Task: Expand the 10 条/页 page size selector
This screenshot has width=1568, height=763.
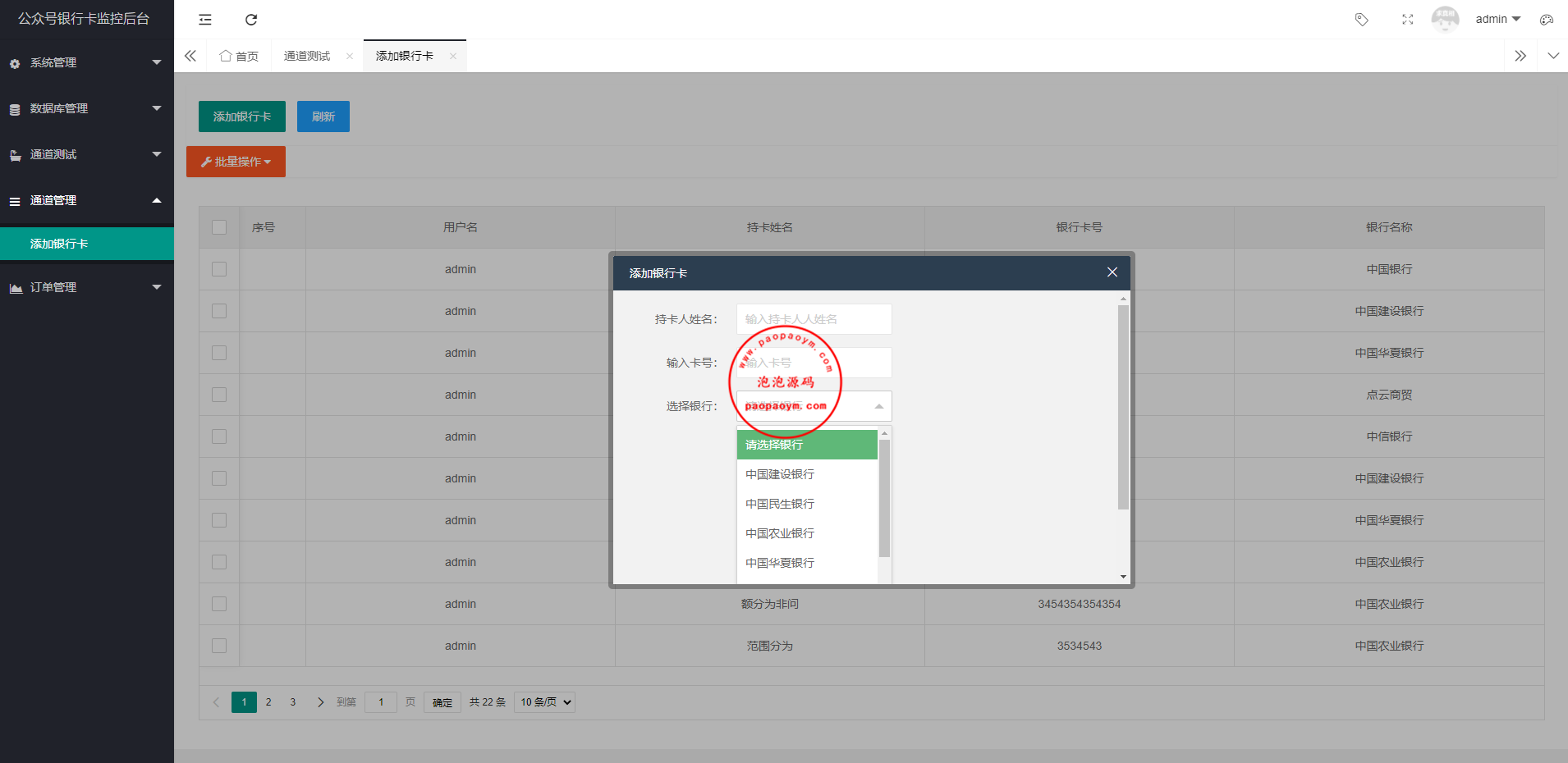Action: coord(544,702)
